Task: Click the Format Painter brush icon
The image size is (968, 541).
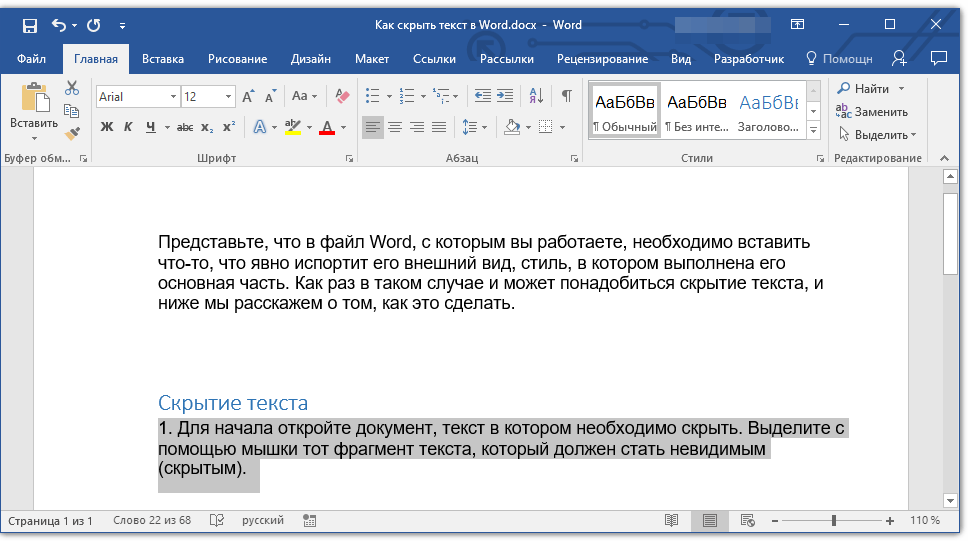Action: (x=72, y=133)
